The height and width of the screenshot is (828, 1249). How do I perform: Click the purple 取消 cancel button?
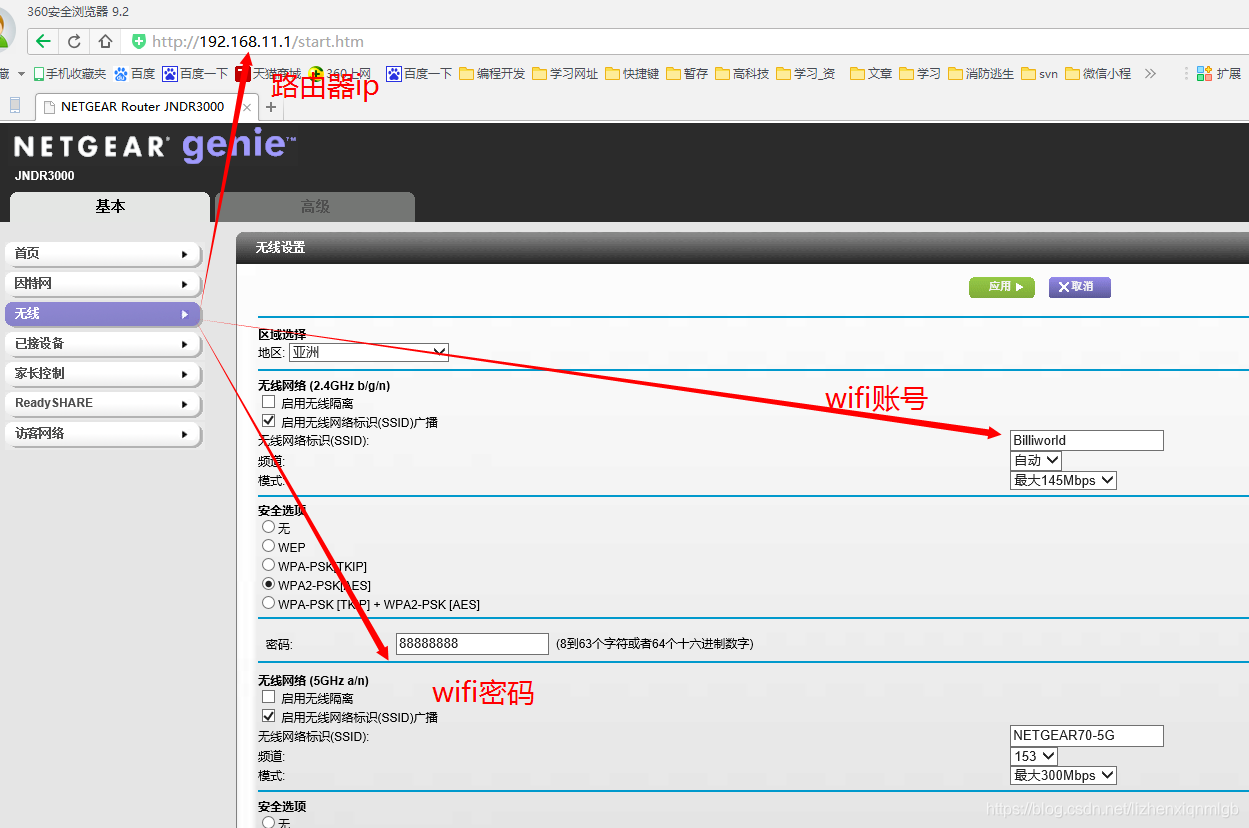[x=1080, y=287]
